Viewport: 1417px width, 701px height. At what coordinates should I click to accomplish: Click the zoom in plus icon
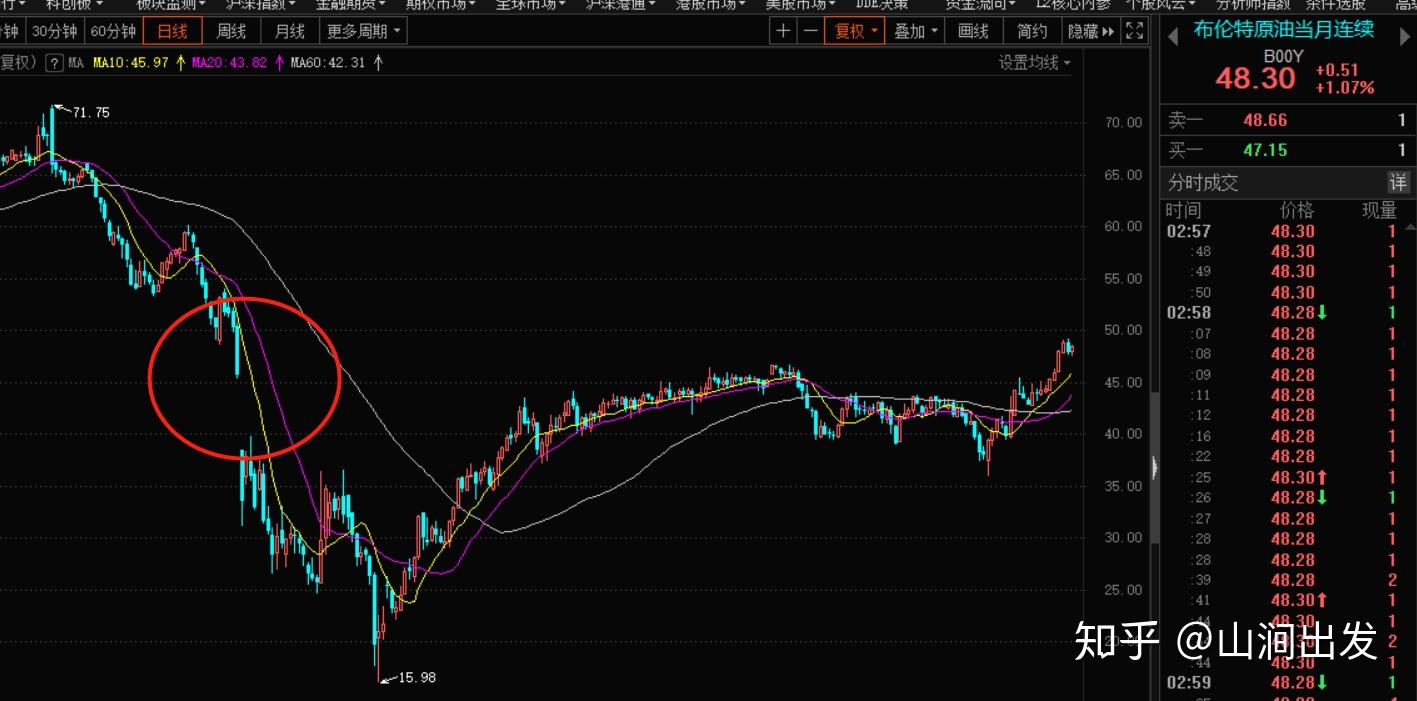coord(783,31)
